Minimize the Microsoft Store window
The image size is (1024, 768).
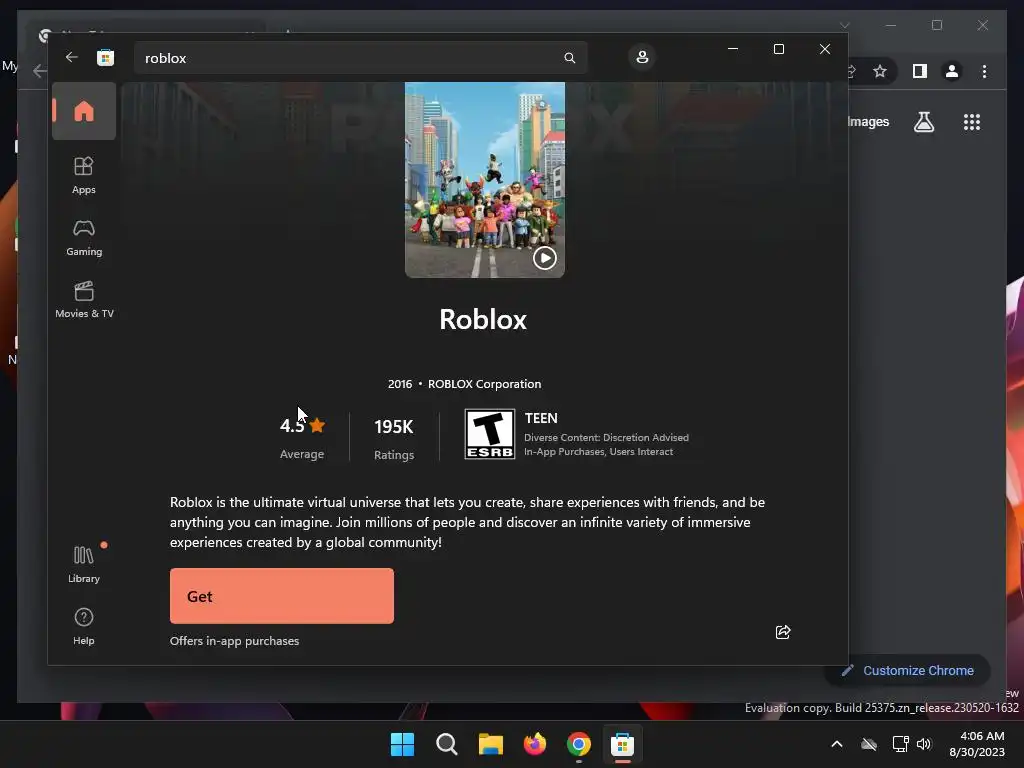click(733, 49)
